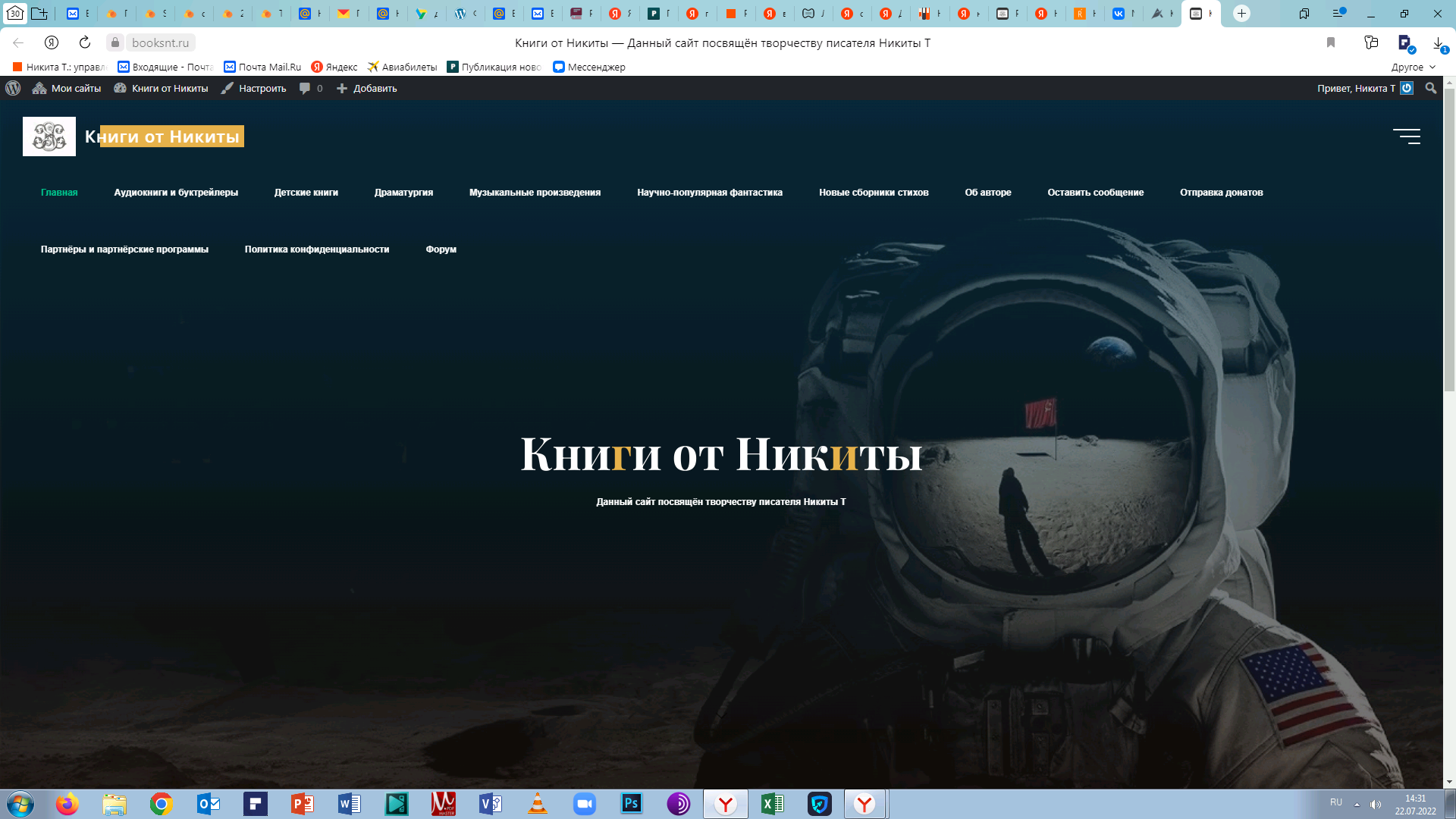Launch Photoshop from the taskbar

(631, 803)
